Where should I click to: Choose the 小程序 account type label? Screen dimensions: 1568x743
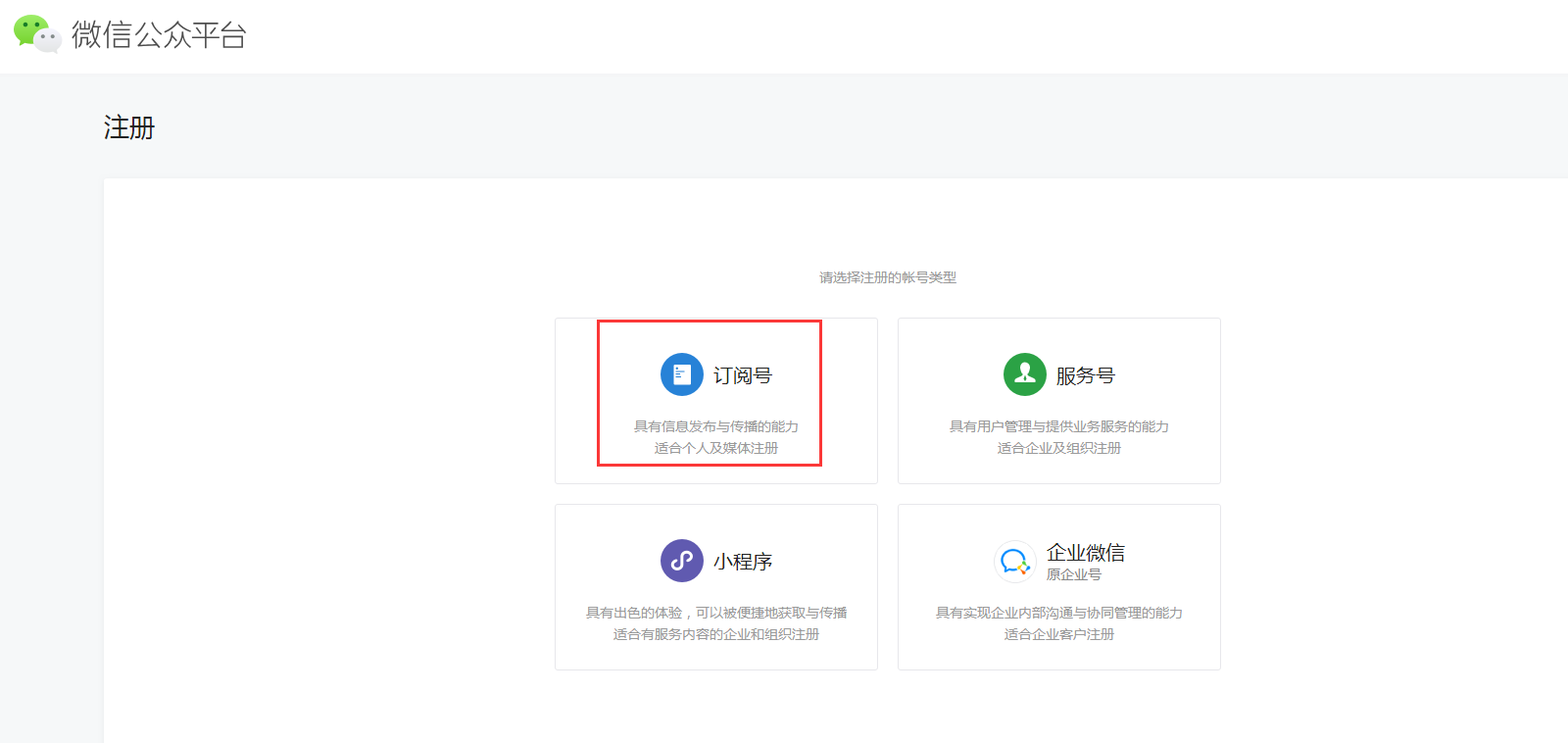pyautogui.click(x=743, y=562)
